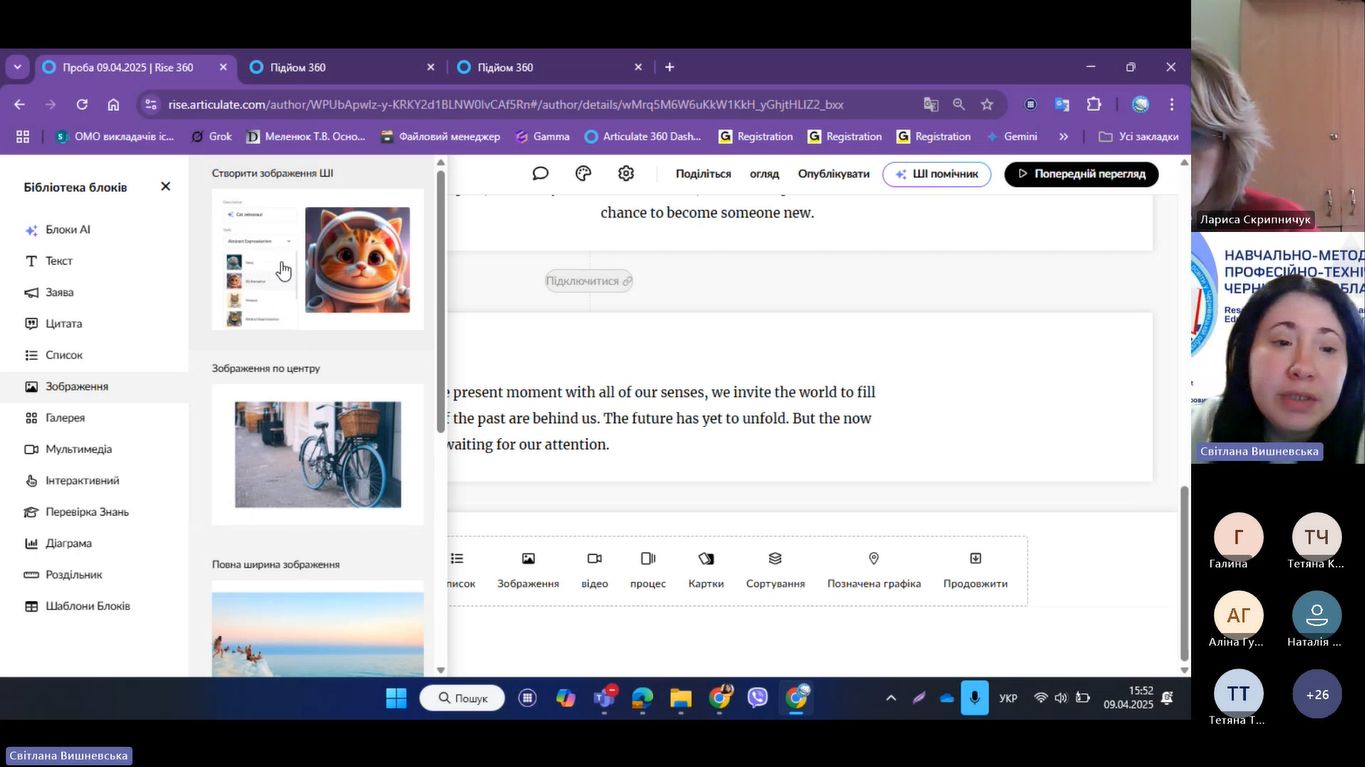Select Зображення category in block library
Viewport: 1365px width, 767px height.
pos(77,387)
